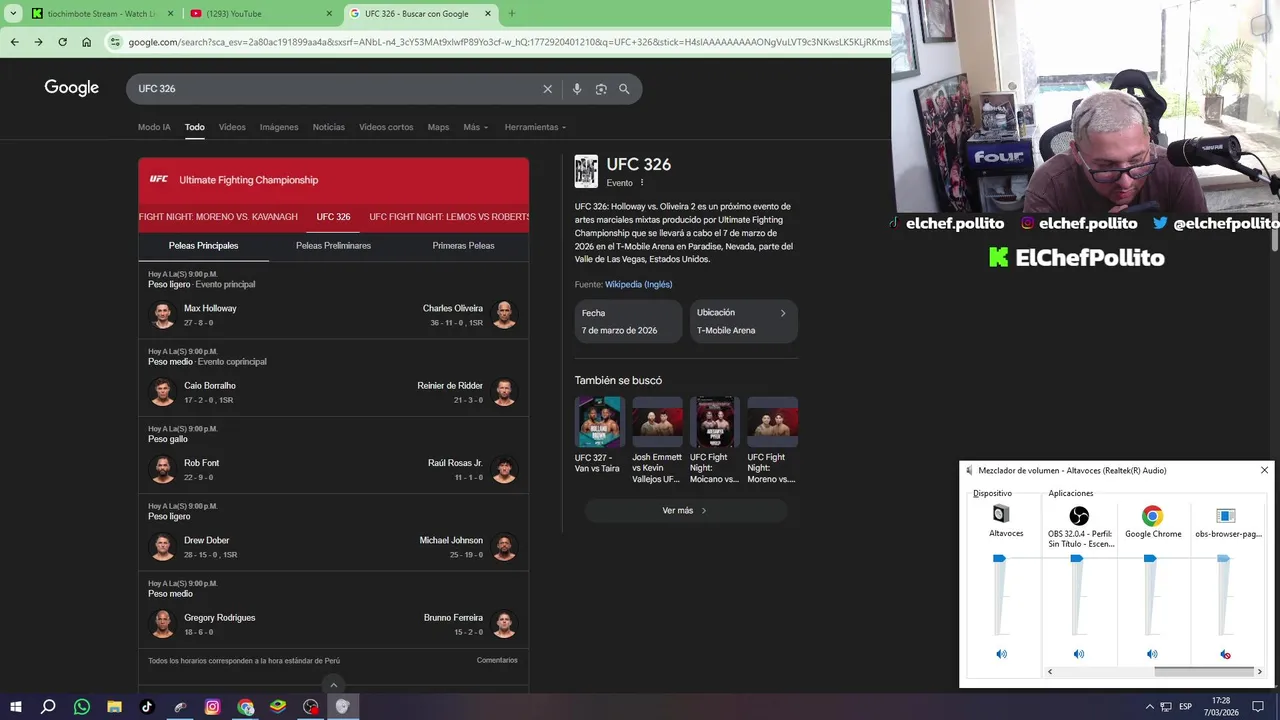This screenshot has width=1280, height=720.
Task: Go forward with the browser forward arrow
Action: [x=38, y=42]
